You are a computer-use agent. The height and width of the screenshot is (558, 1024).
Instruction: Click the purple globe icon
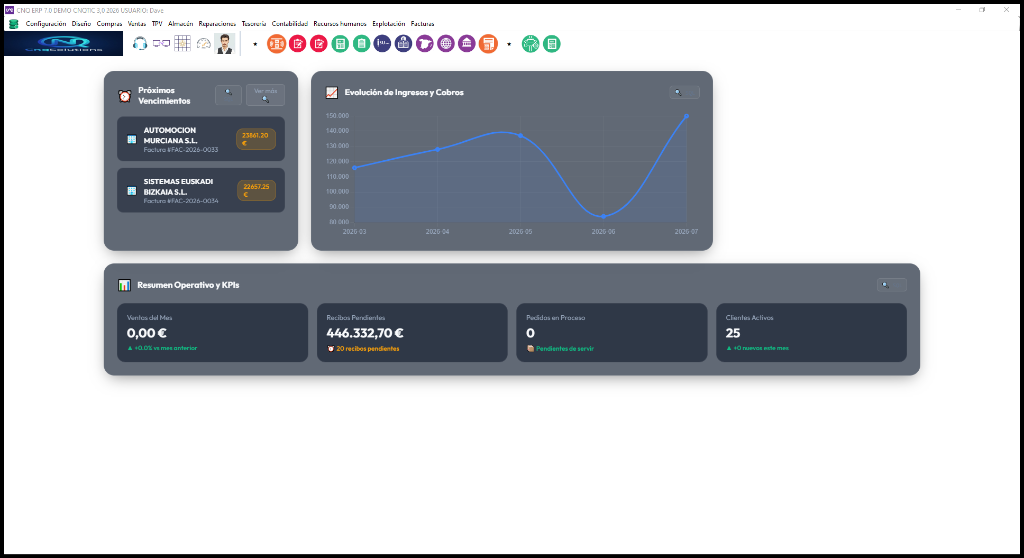[446, 44]
